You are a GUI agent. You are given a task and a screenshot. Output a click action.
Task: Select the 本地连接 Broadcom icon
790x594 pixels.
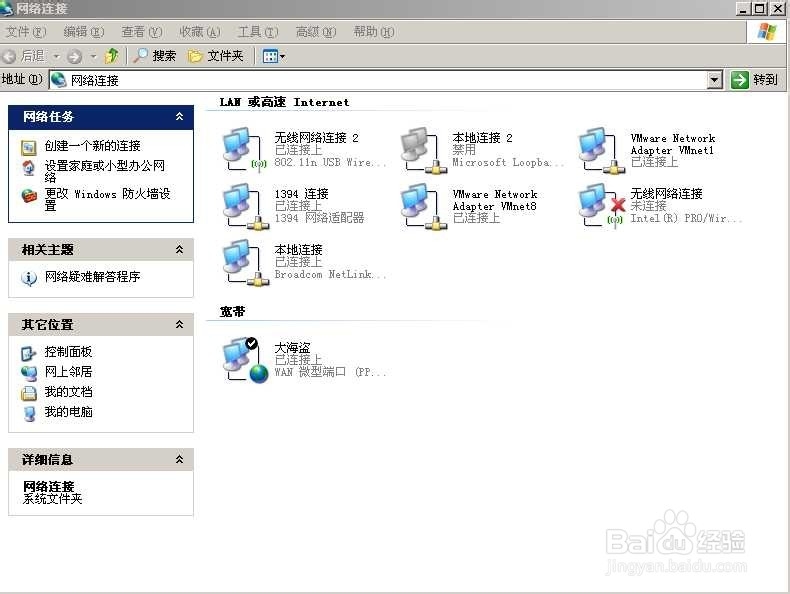click(245, 262)
